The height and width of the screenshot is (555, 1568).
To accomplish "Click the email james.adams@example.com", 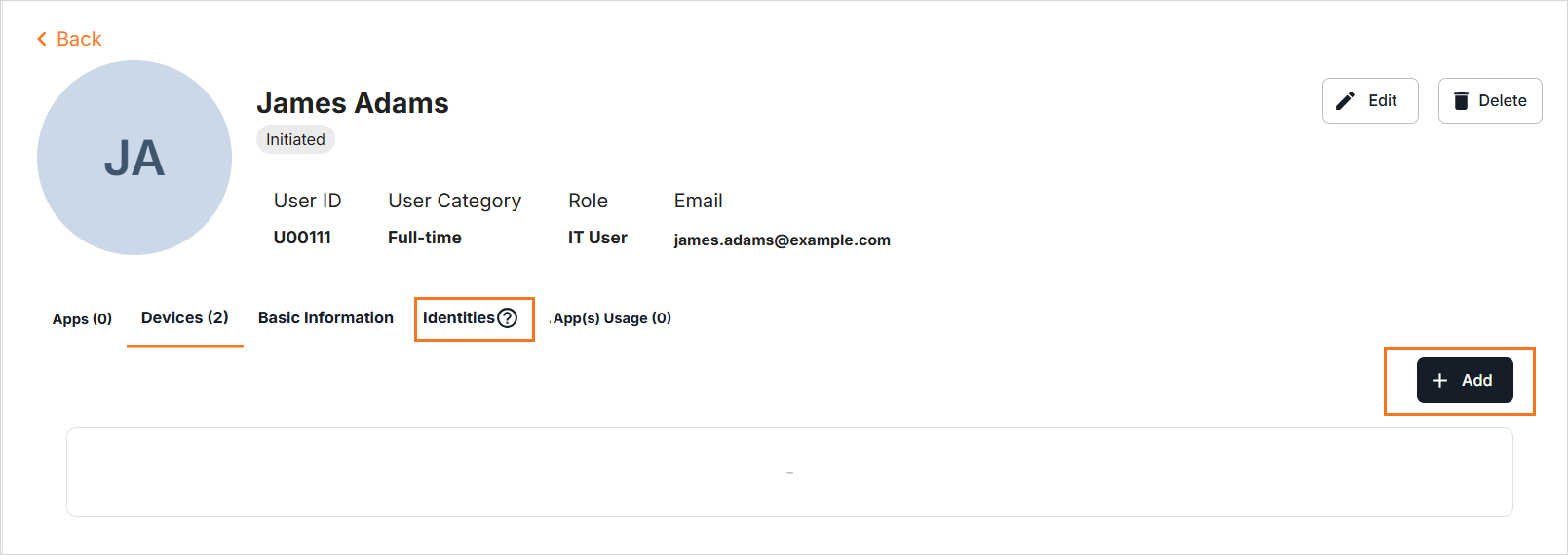I will tap(782, 240).
